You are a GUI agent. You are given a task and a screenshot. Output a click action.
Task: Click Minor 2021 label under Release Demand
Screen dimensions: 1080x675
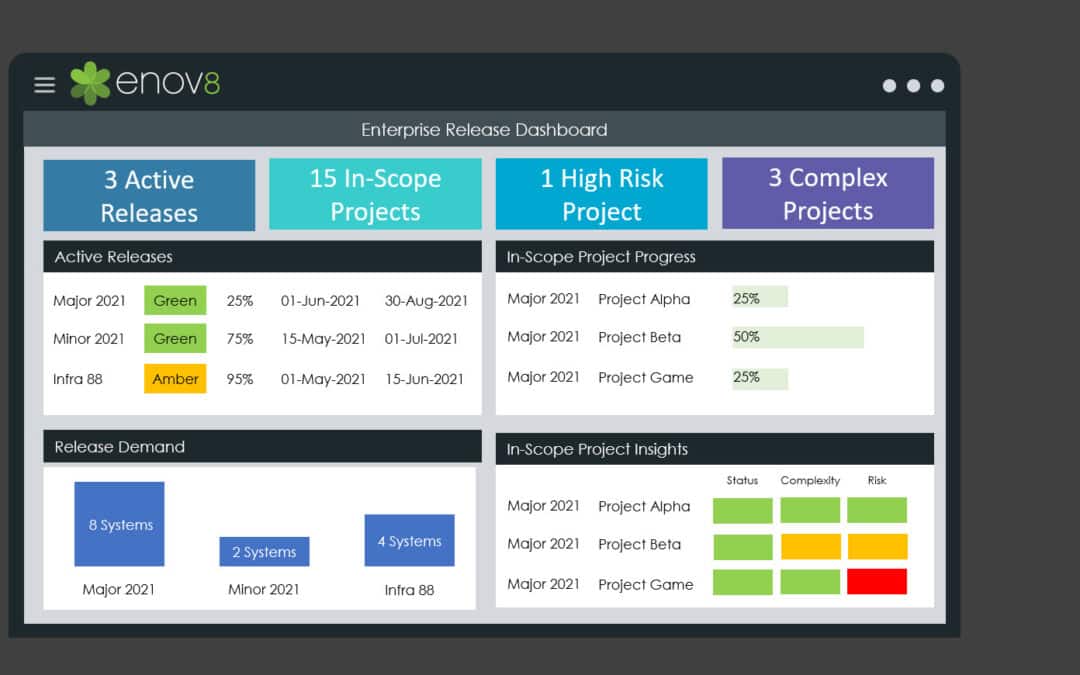tap(264, 590)
